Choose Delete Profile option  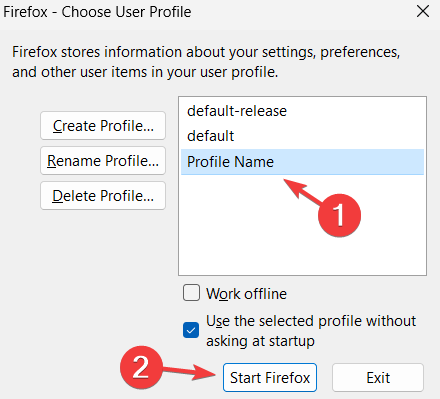103,196
